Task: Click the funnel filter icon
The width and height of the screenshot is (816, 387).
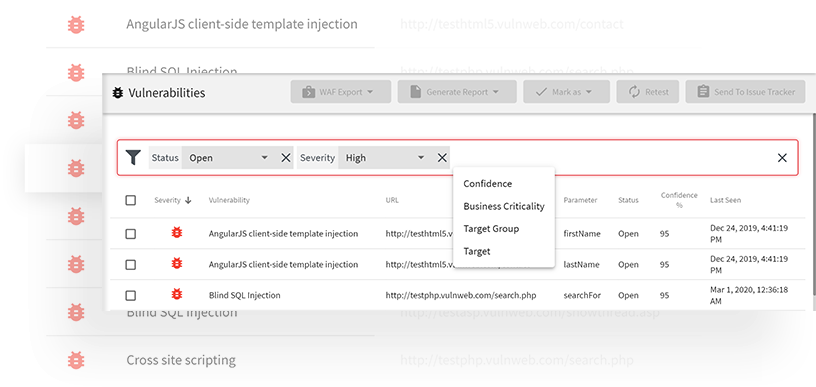Action: 134,158
